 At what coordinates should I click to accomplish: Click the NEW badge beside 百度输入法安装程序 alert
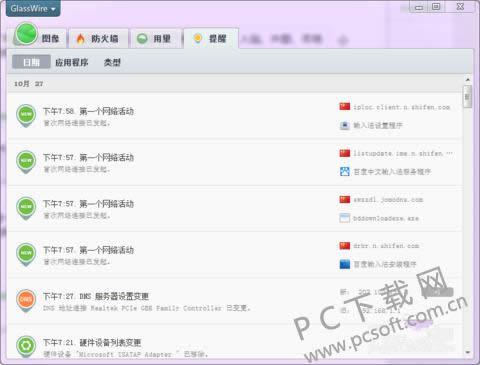pyautogui.click(x=26, y=254)
